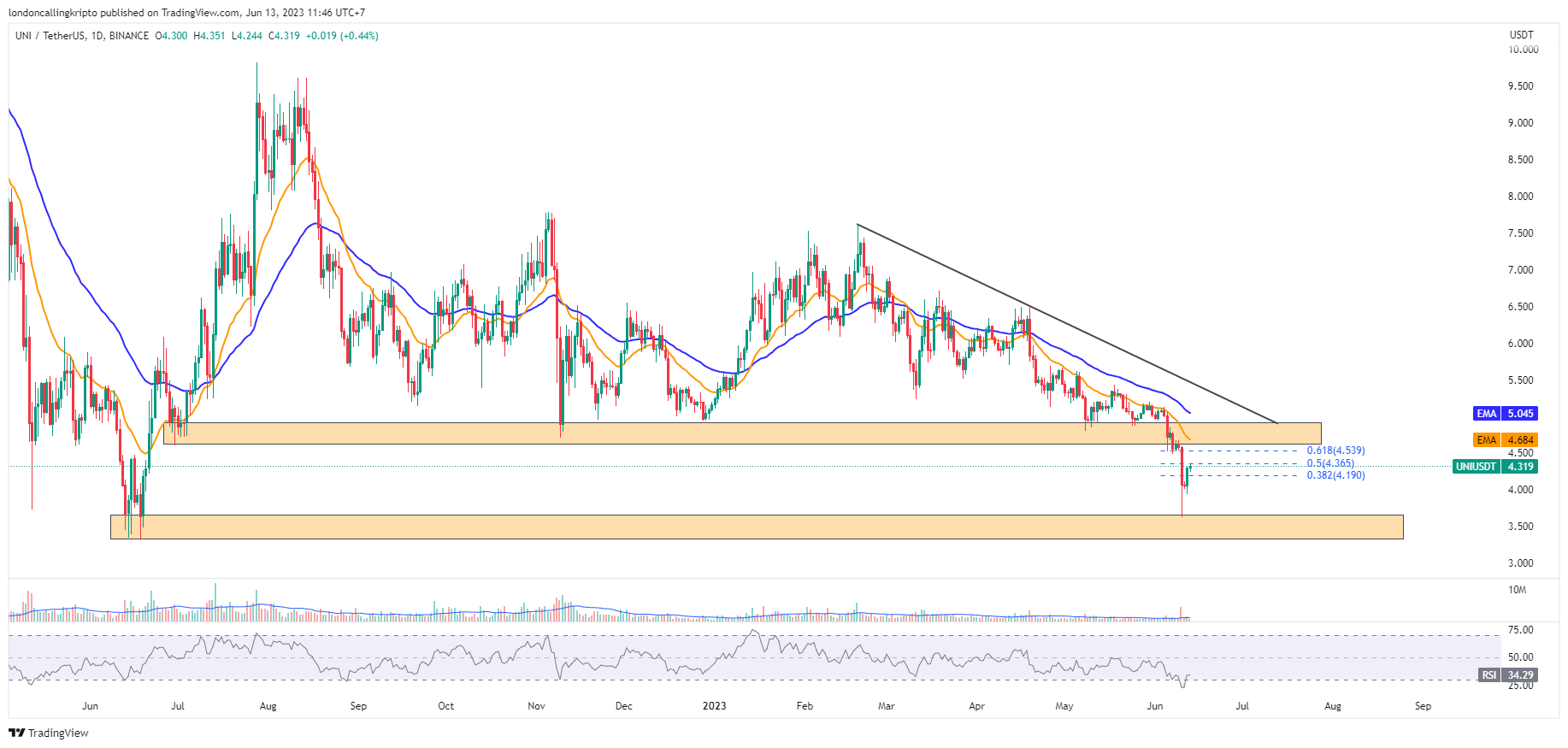The image size is (1568, 748).
Task: Select the 0.618(4.539) Fibonacci level label
Action: 1335,451
